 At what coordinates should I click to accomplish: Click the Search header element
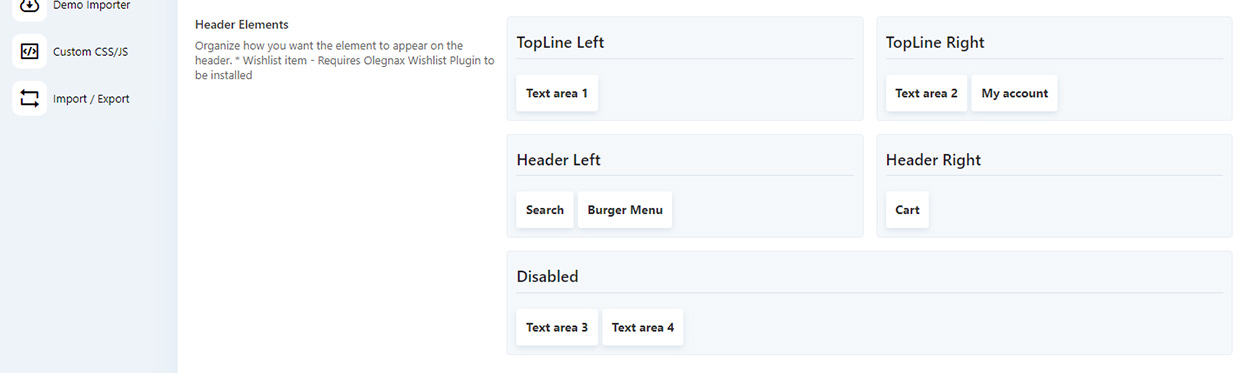point(545,210)
